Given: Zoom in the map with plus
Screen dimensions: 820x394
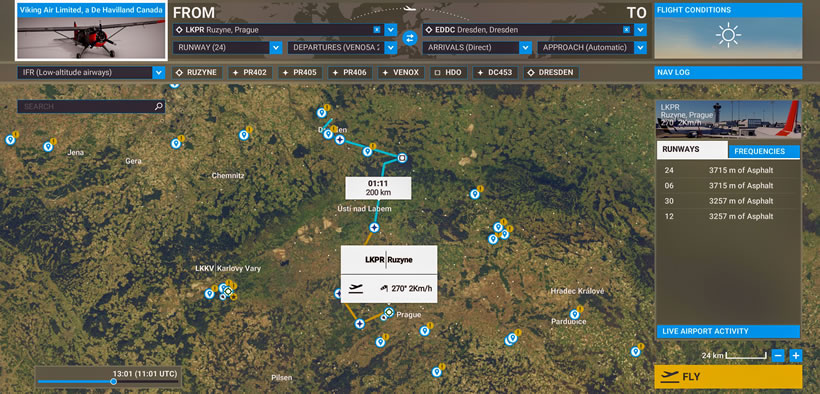Looking at the screenshot, I should click(795, 356).
